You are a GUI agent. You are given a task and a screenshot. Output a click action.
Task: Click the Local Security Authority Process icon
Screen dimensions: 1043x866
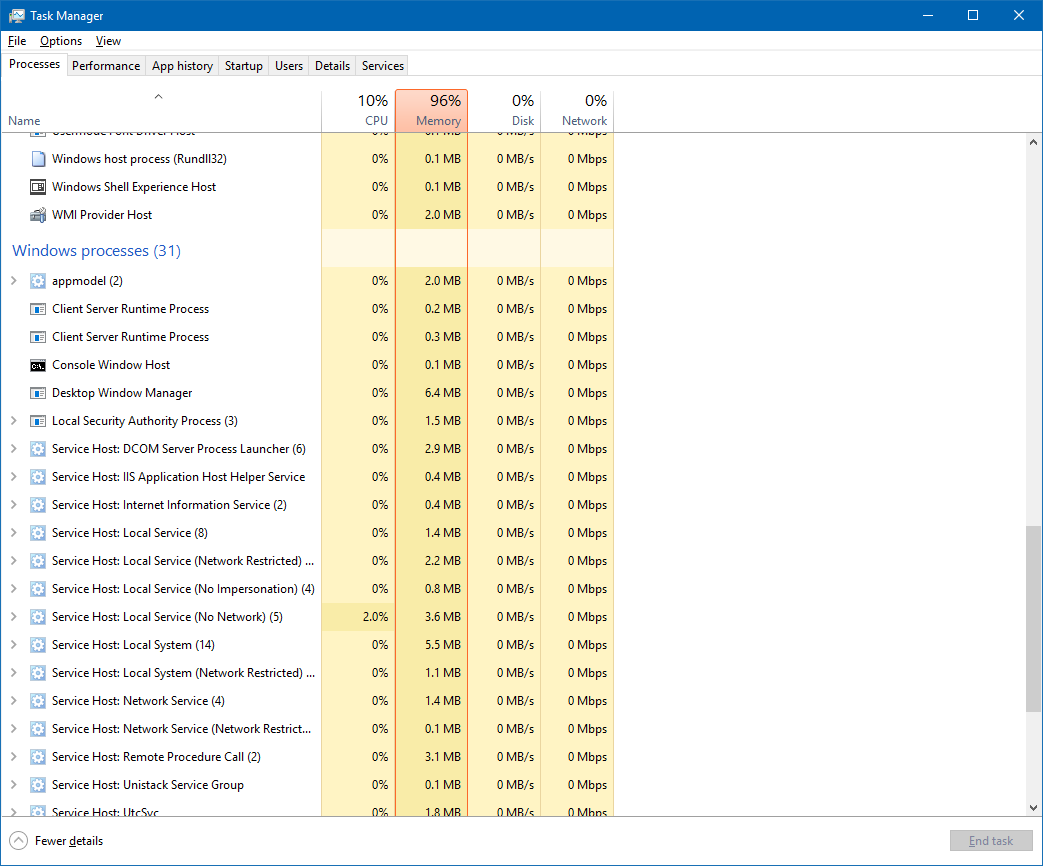coord(39,421)
